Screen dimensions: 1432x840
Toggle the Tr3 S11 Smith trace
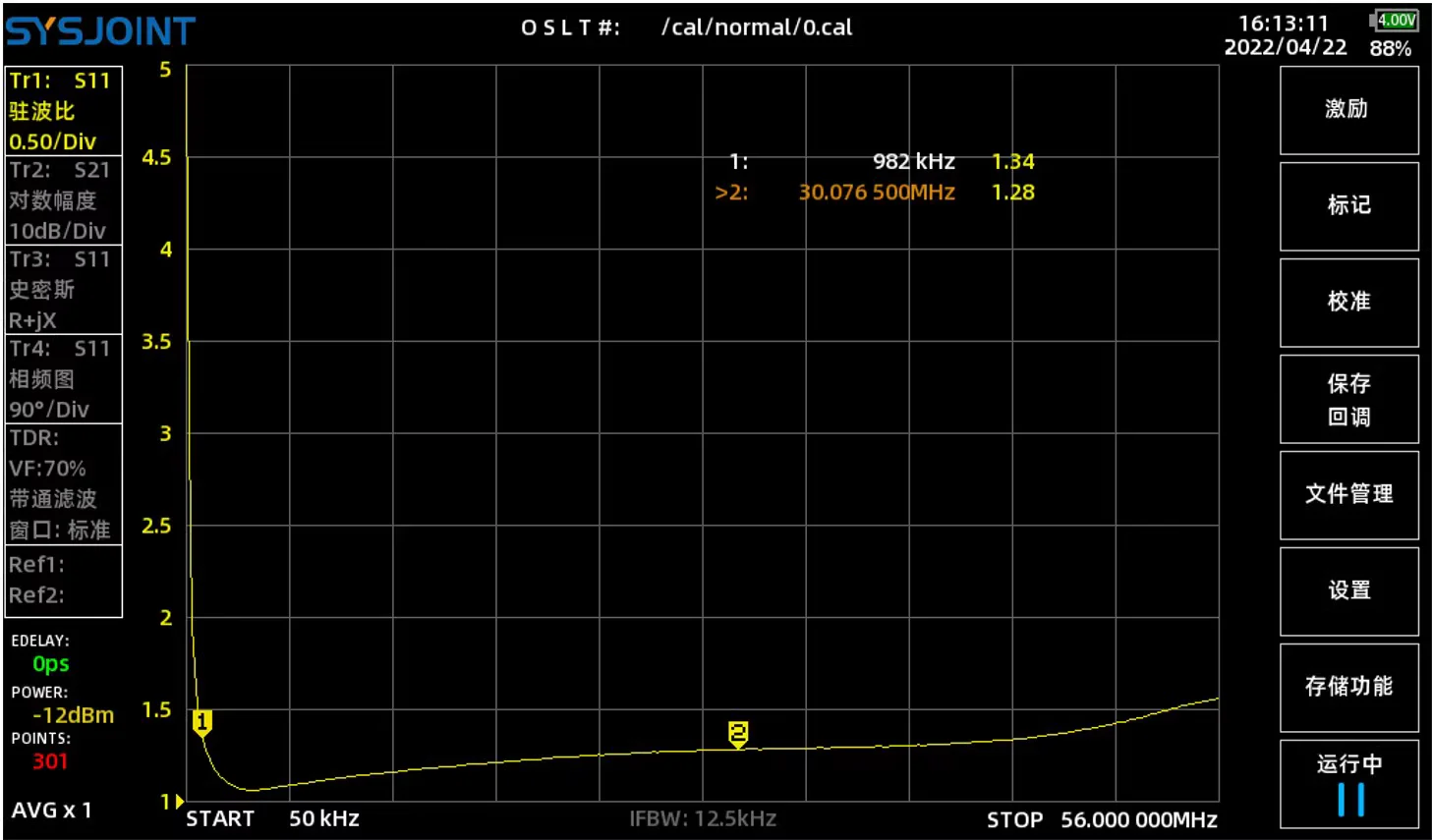pyautogui.click(x=64, y=290)
